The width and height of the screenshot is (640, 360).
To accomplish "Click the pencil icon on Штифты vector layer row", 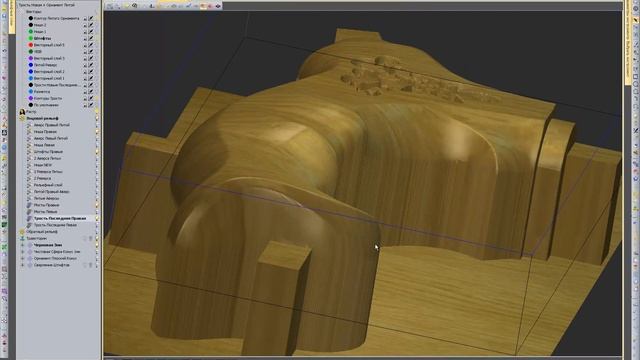I will (x=91, y=38).
